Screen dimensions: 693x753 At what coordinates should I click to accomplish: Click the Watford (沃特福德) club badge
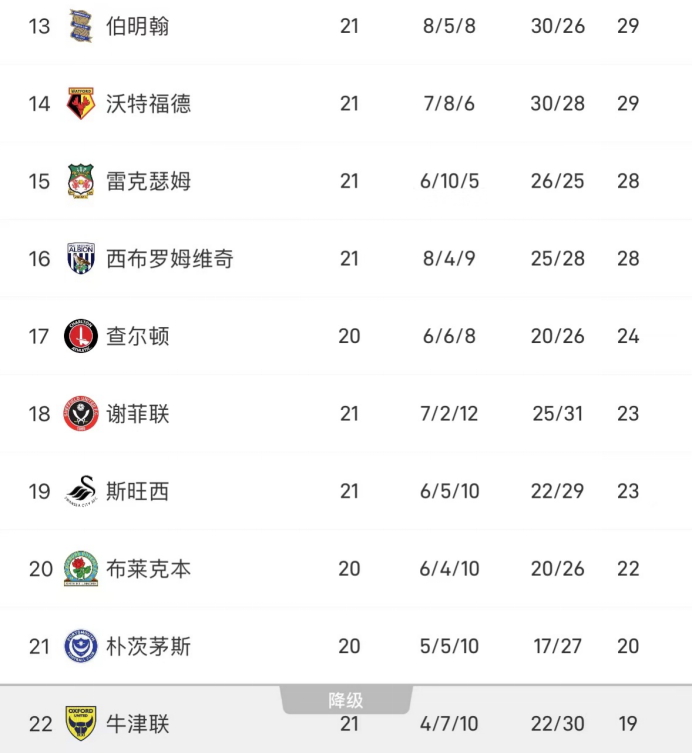(x=80, y=103)
